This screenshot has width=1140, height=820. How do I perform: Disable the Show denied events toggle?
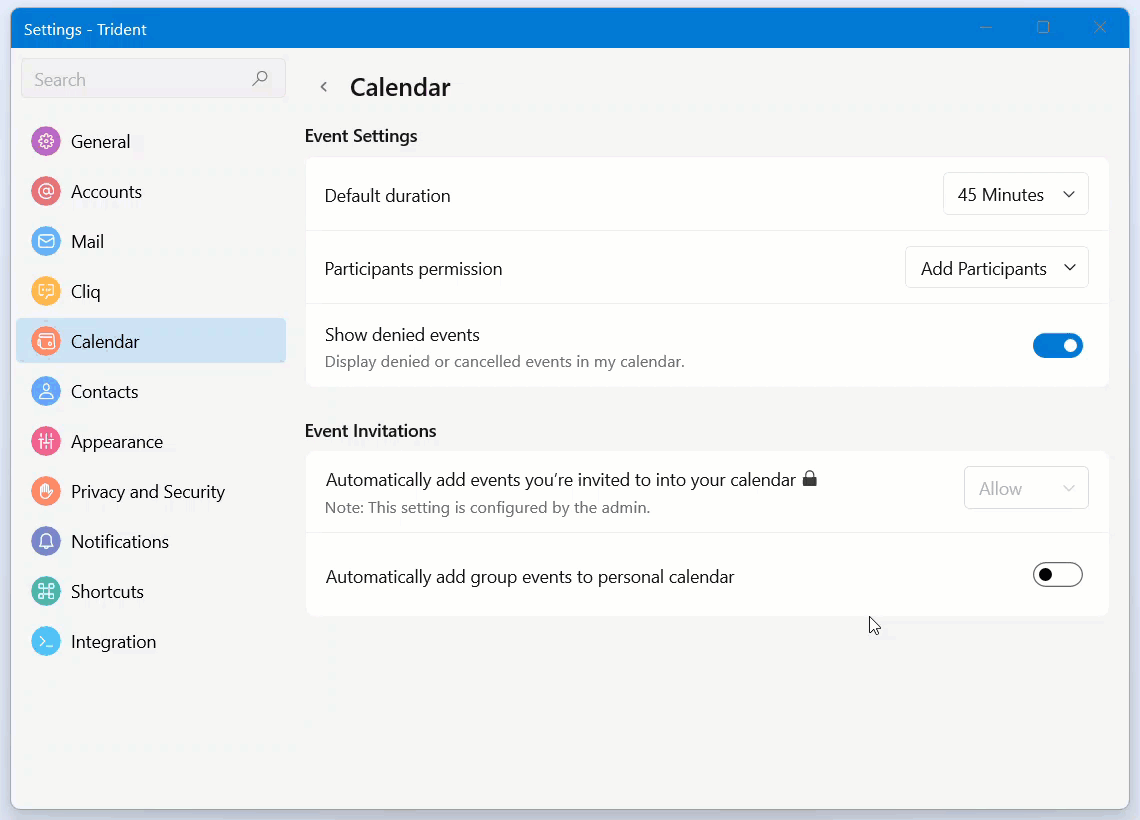click(x=1057, y=346)
